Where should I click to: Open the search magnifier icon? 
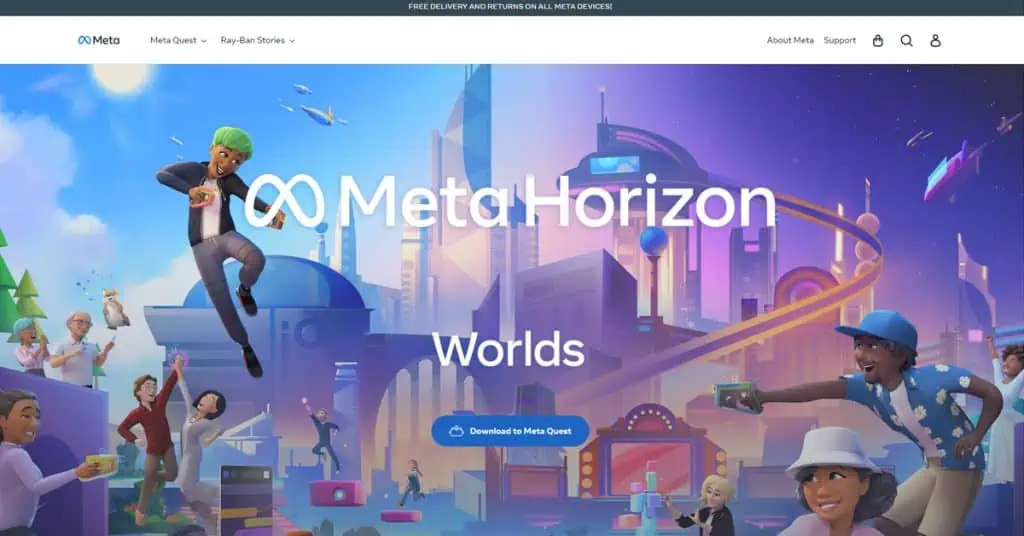pyautogui.click(x=906, y=40)
